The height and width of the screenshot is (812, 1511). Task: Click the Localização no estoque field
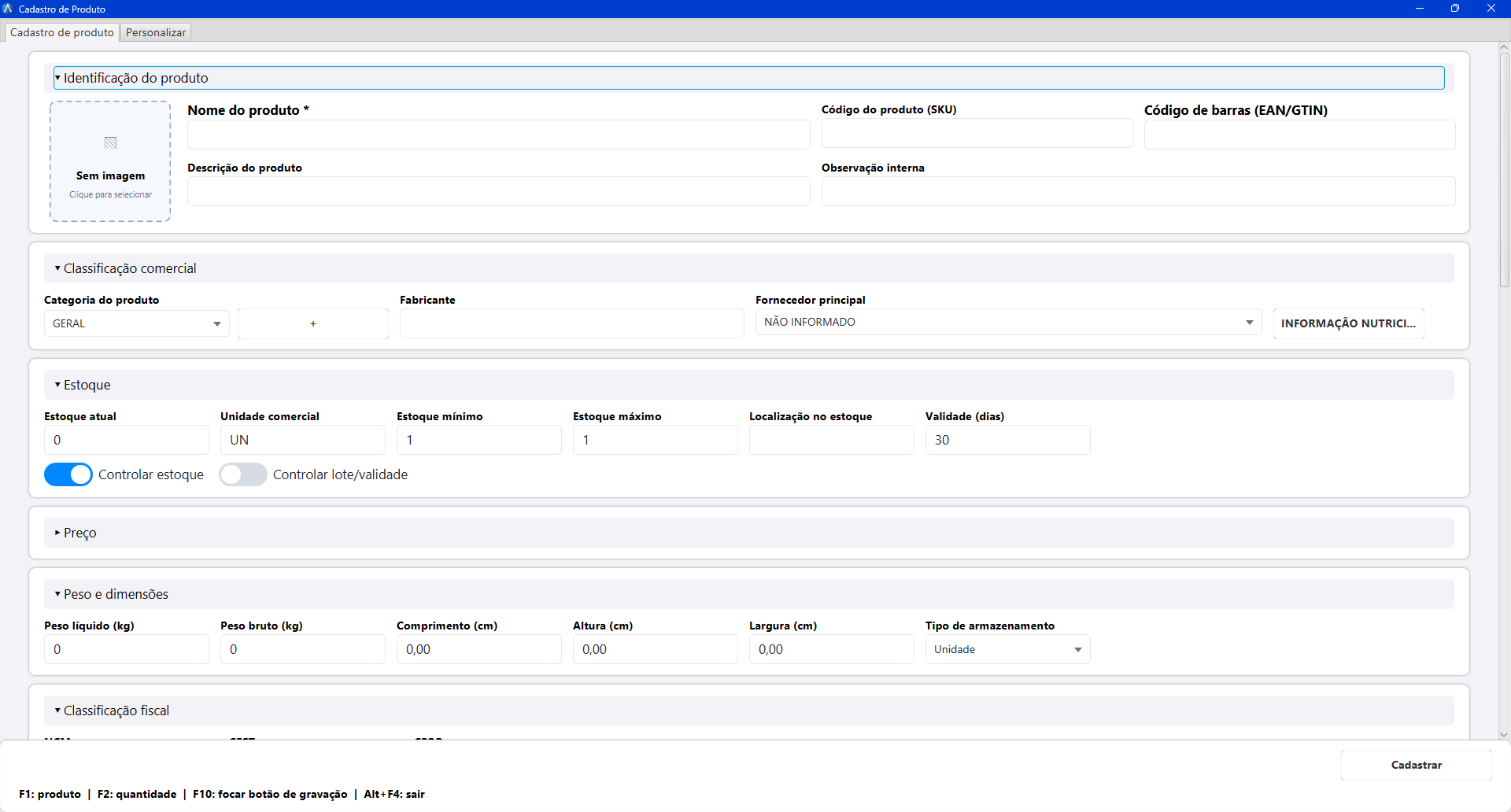click(832, 440)
